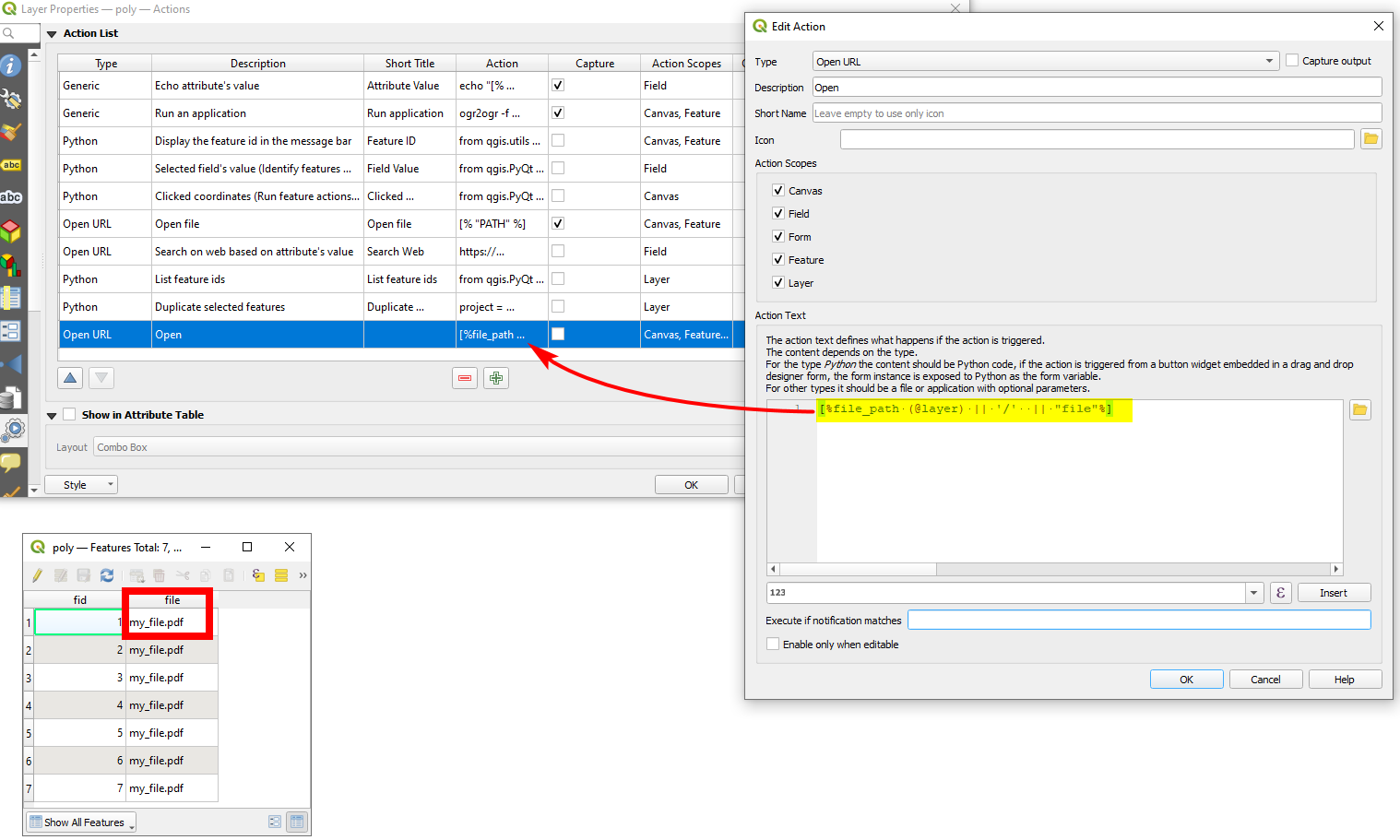Uncheck the Canvas action scope

pyautogui.click(x=777, y=190)
